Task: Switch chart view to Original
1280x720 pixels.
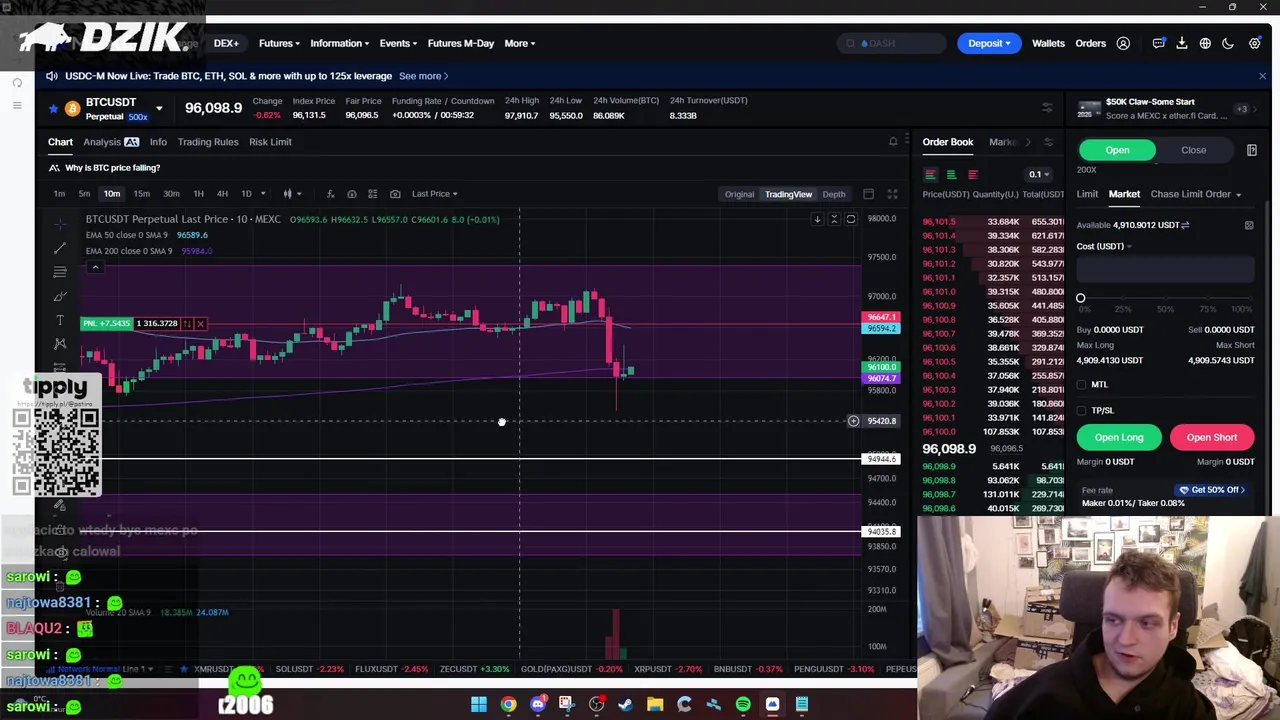Action: point(739,194)
